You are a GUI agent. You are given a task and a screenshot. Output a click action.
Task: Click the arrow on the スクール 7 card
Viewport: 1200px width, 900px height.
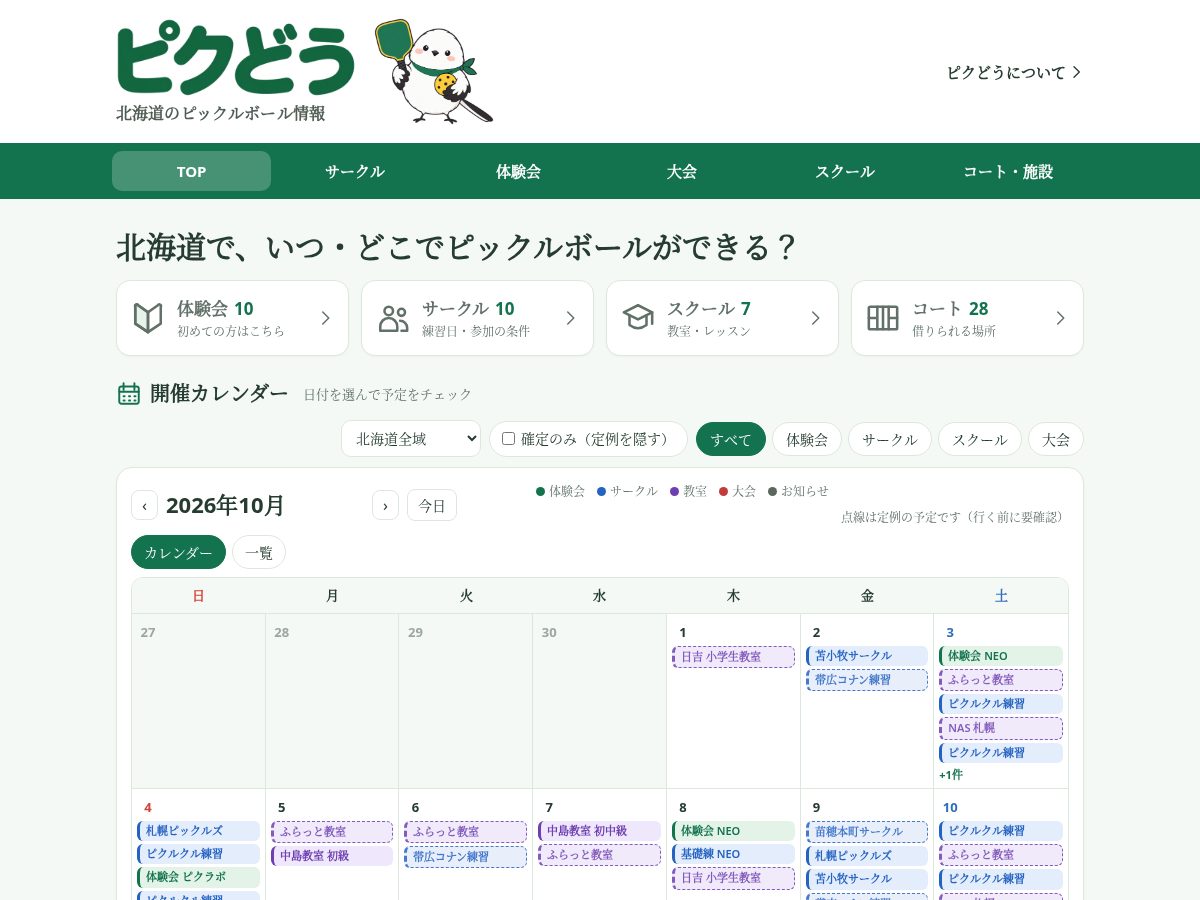pyautogui.click(x=815, y=318)
